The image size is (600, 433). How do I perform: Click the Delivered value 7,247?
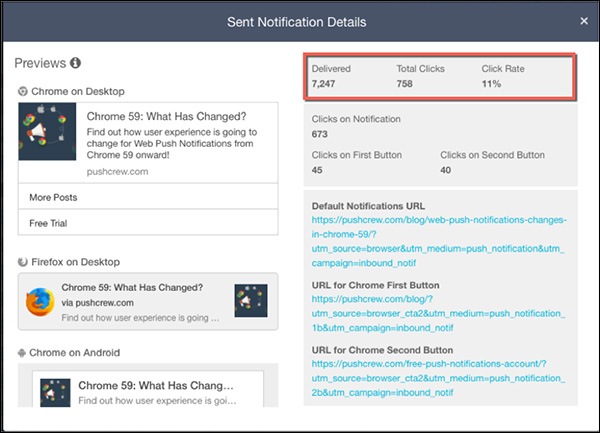pos(323,84)
